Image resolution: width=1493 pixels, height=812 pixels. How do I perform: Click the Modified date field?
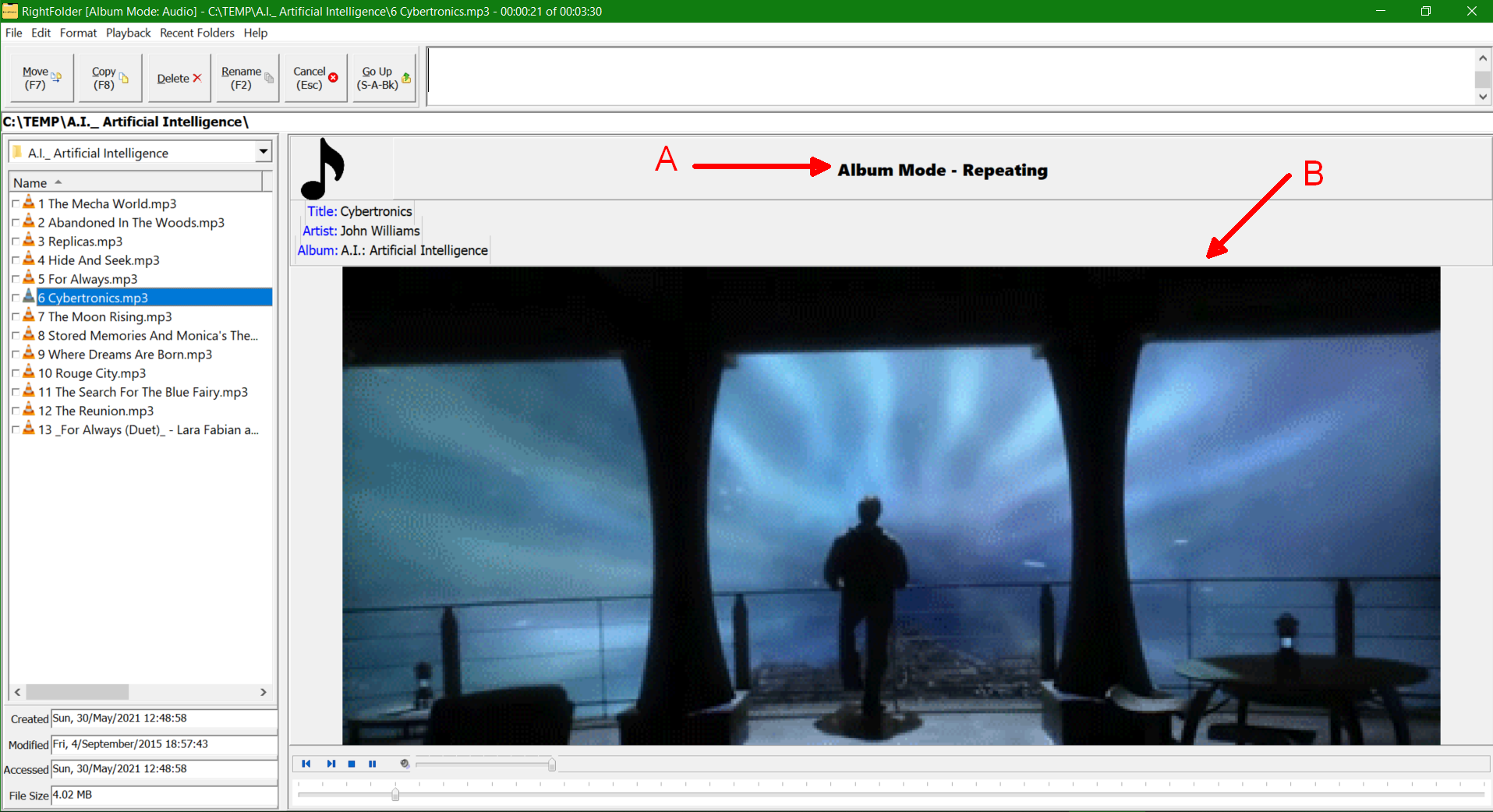pos(164,744)
